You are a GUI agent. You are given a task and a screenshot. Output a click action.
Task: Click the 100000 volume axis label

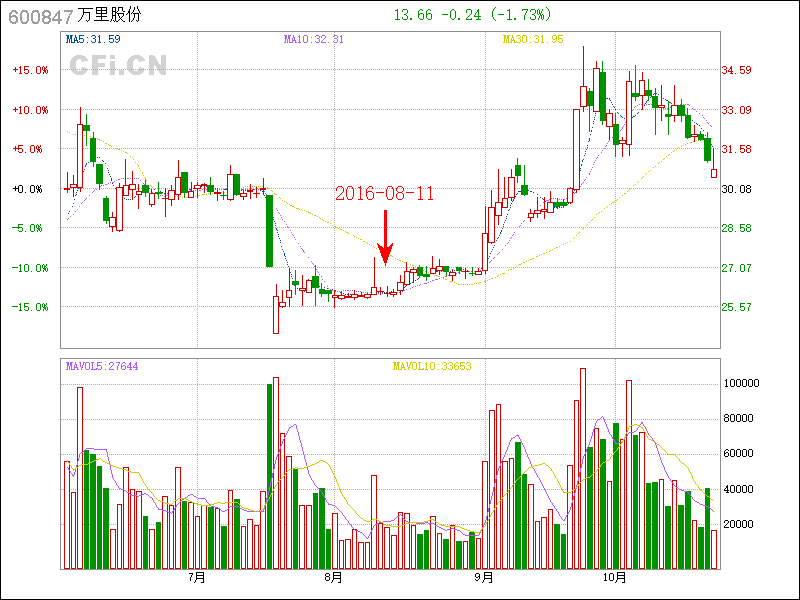pos(742,383)
